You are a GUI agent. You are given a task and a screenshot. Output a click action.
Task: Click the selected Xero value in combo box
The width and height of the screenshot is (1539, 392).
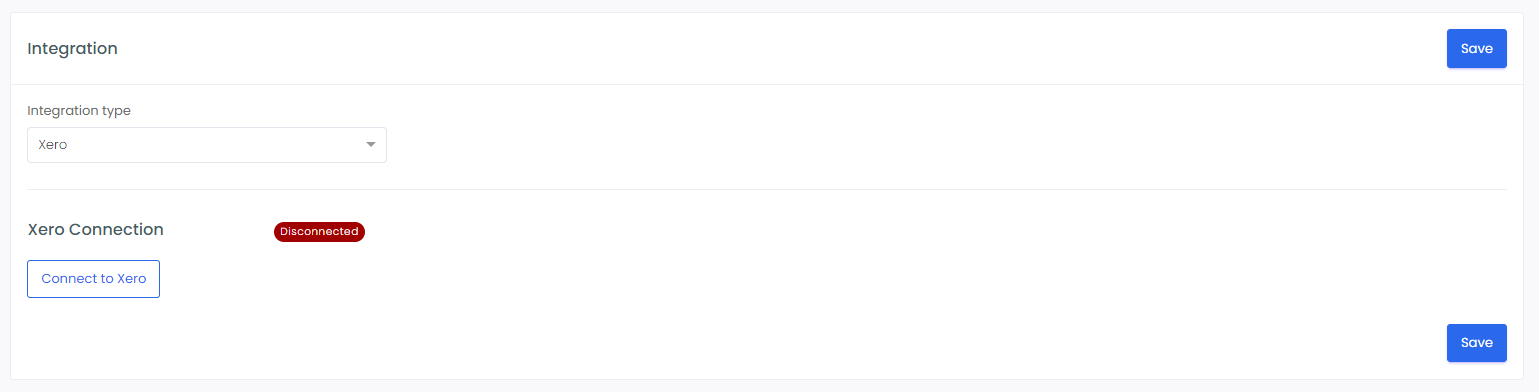pyautogui.click(x=52, y=145)
